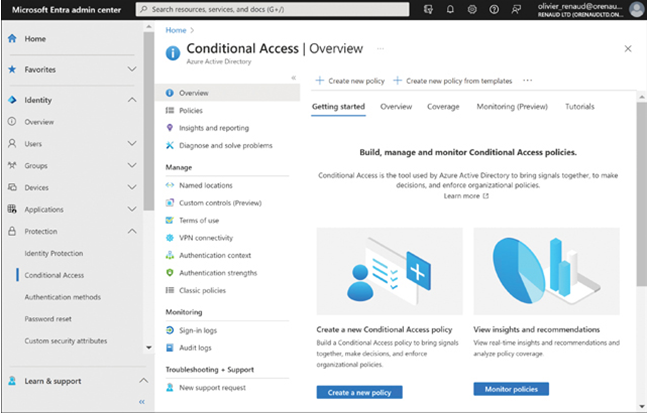
Task: Open the help question mark icon
Action: [494, 9]
